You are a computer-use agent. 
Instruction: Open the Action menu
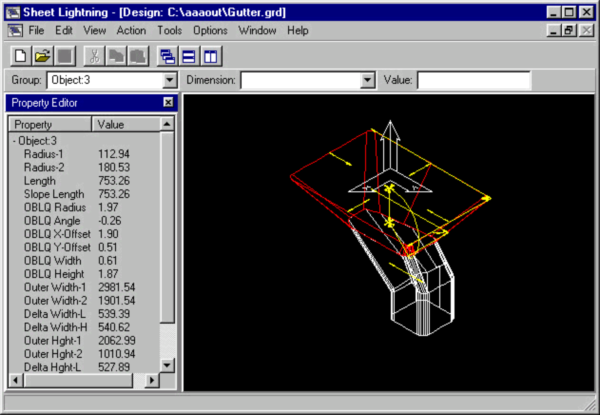click(131, 31)
